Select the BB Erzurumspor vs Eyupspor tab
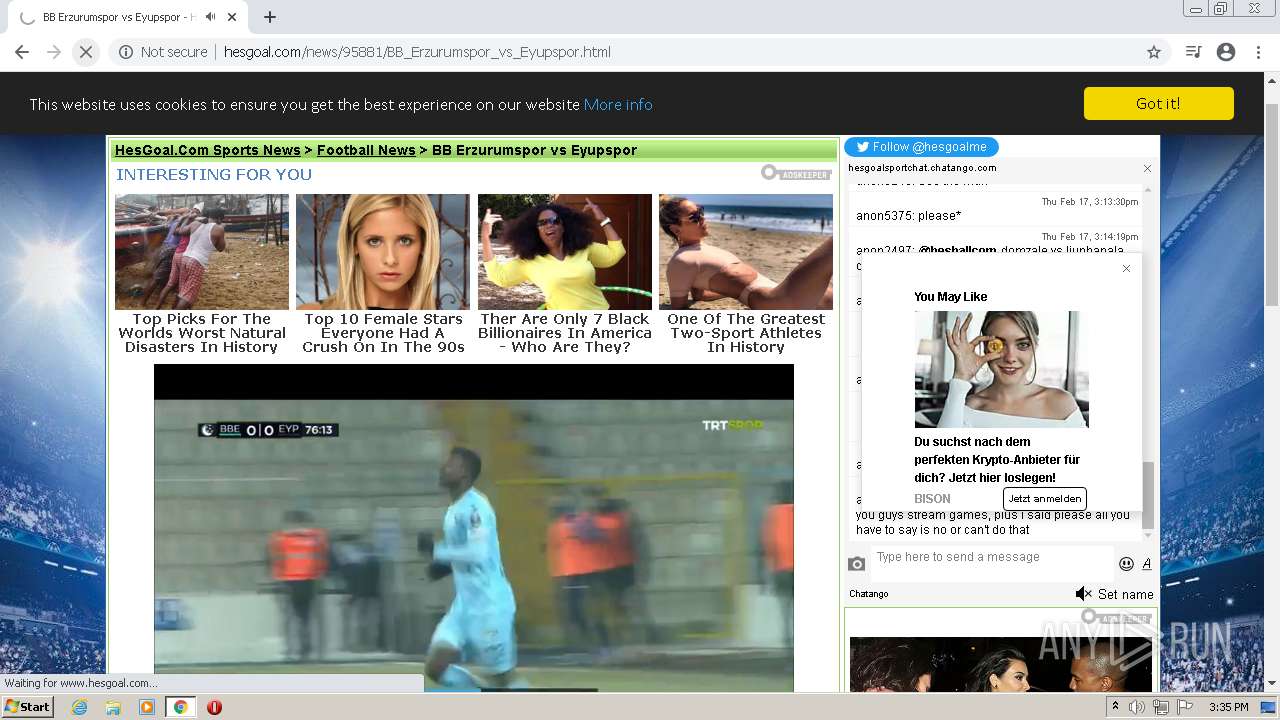The height and width of the screenshot is (720, 1280). pyautogui.click(x=130, y=17)
